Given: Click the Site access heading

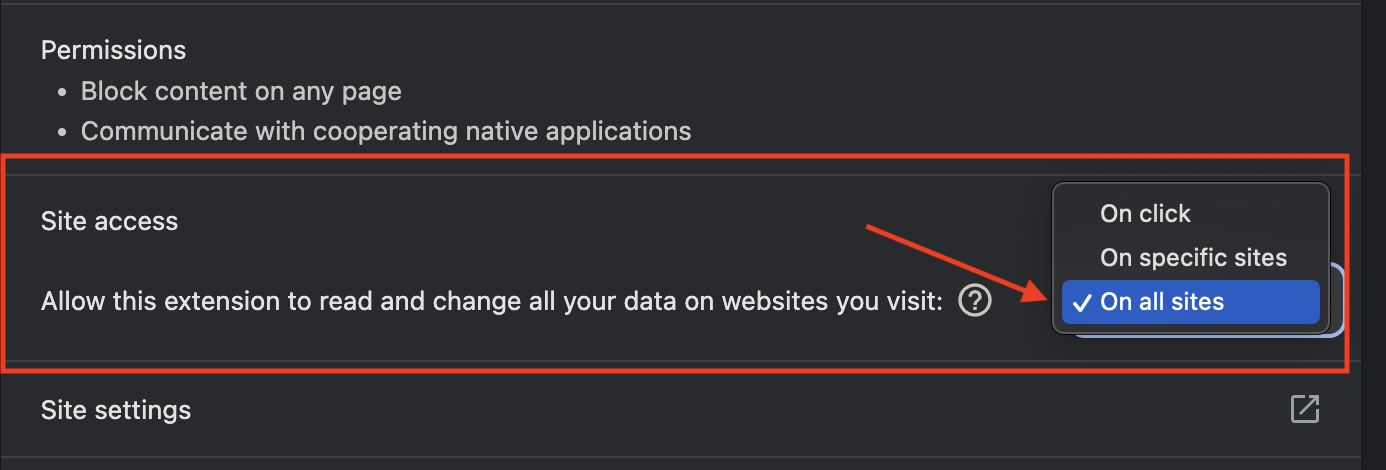Looking at the screenshot, I should 109,221.
